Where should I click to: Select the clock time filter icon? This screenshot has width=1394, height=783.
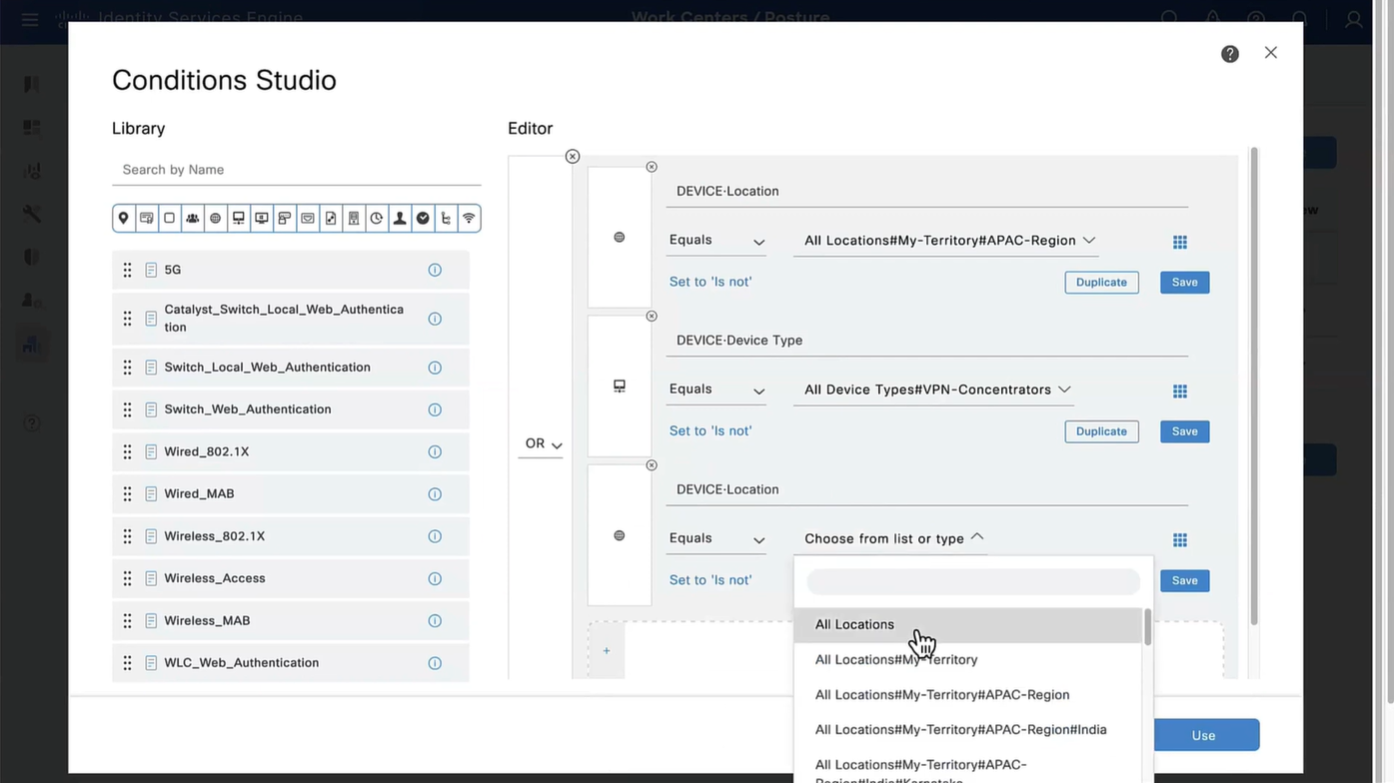(x=376, y=218)
